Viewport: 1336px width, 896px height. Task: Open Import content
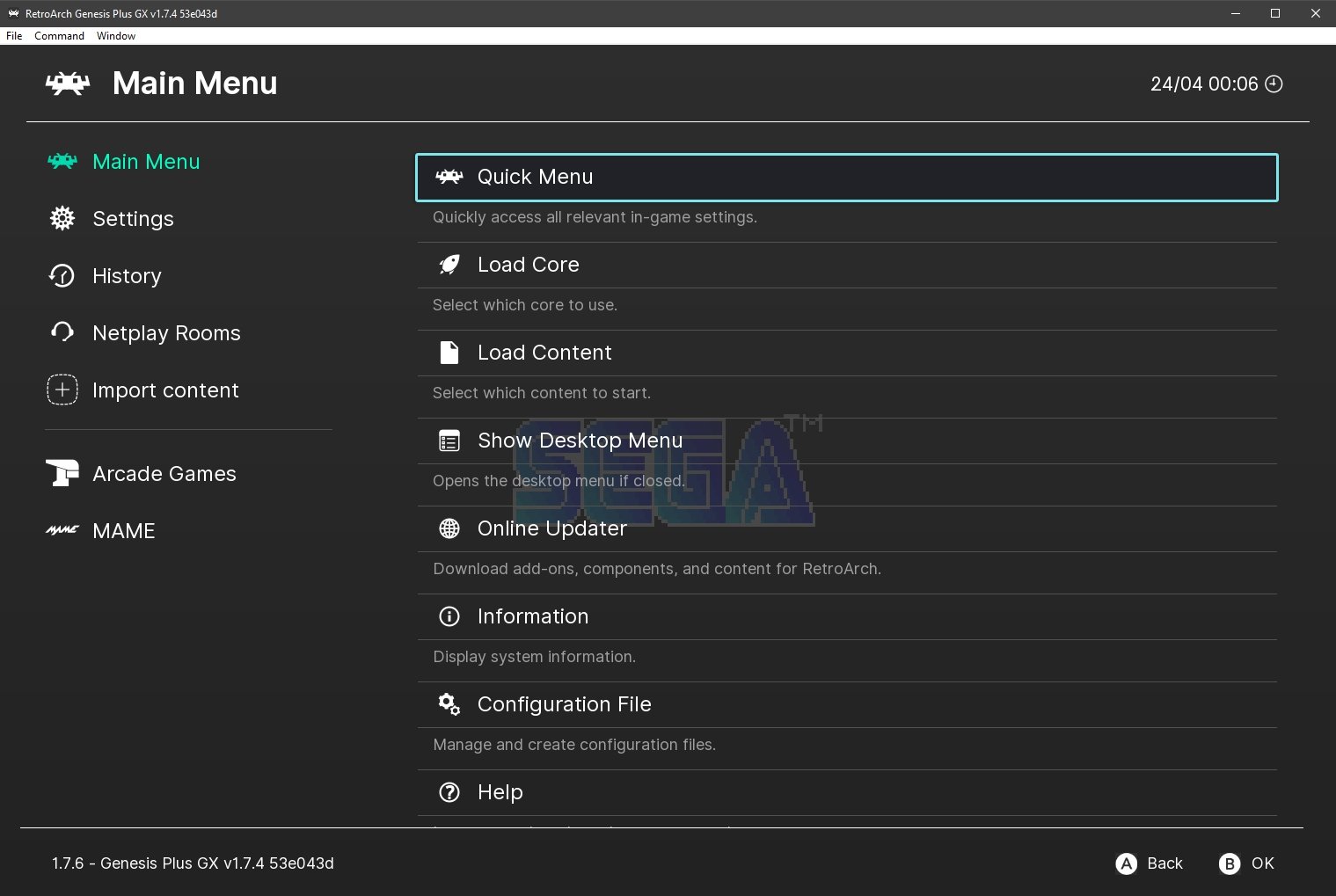tap(165, 390)
